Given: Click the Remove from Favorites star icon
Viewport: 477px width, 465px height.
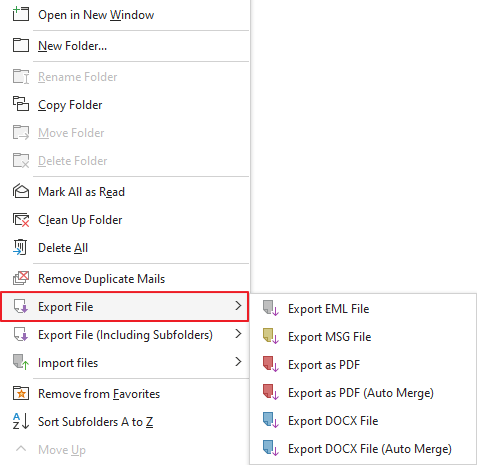Looking at the screenshot, I should pos(21,394).
